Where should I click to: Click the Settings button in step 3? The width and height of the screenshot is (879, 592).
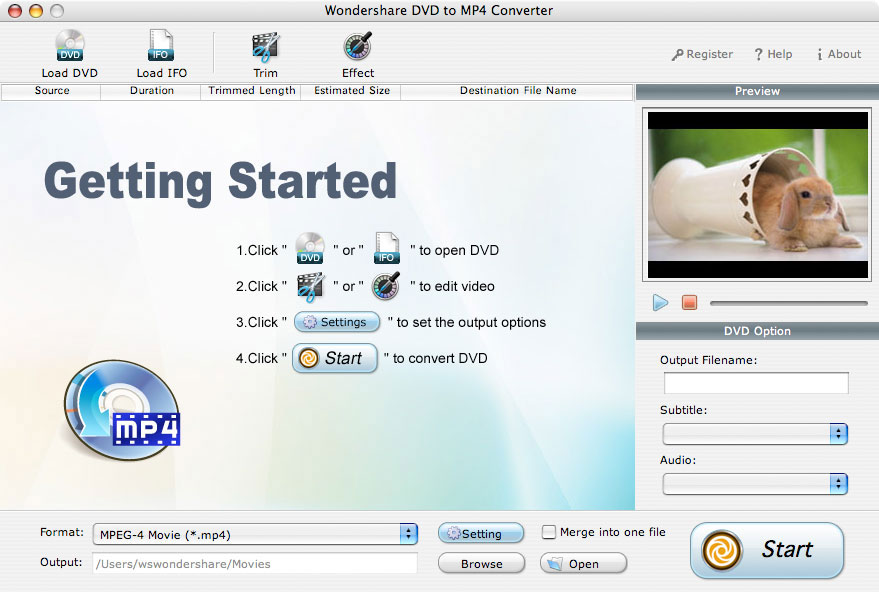[x=336, y=322]
